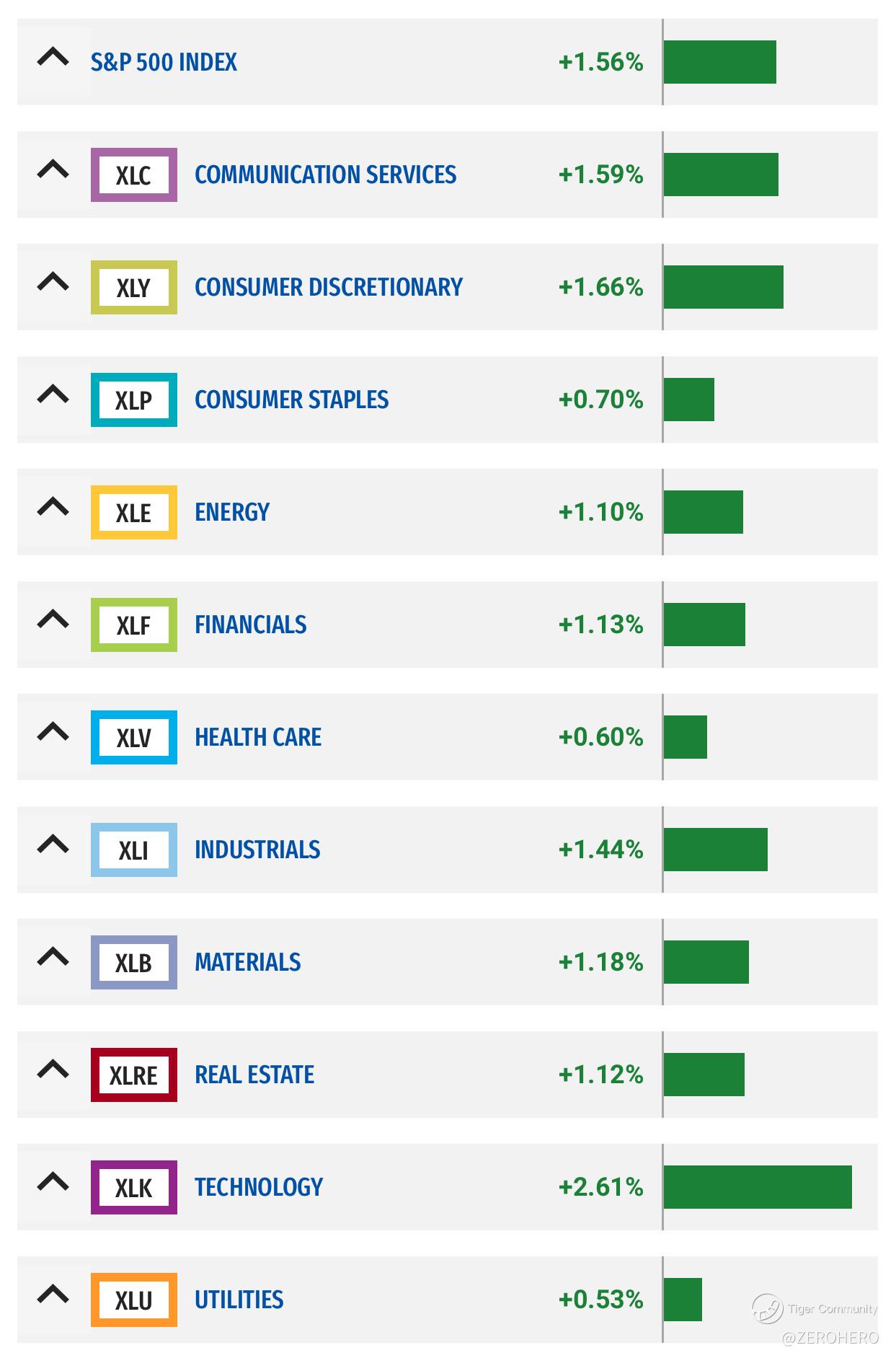
Task: Click the Tiger Community watermark logo
Action: [767, 1308]
